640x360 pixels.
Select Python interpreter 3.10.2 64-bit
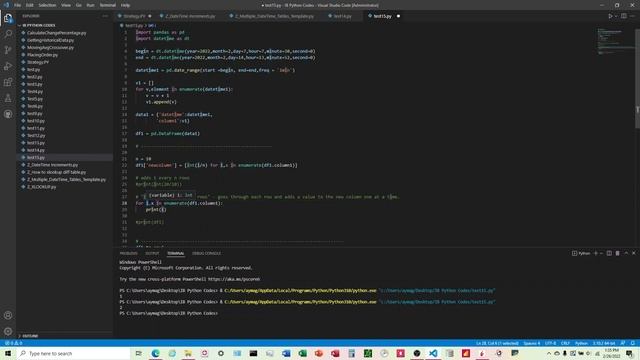click(x=604, y=343)
